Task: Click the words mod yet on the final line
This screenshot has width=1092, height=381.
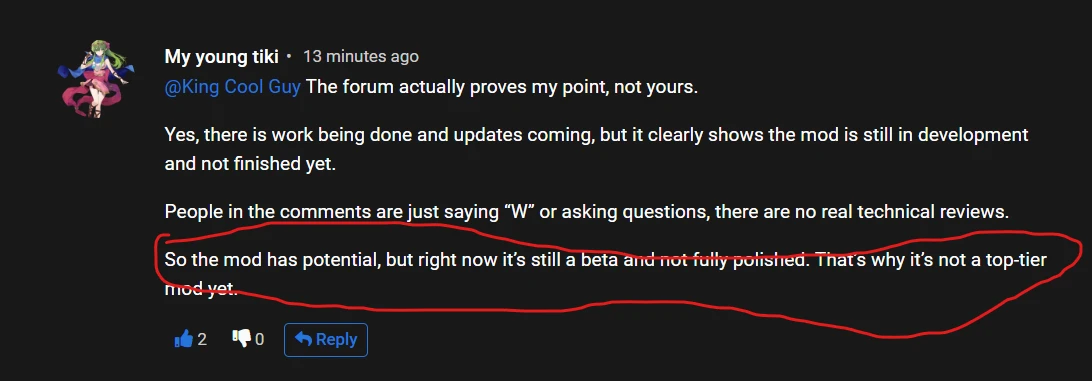Action: [x=201, y=288]
